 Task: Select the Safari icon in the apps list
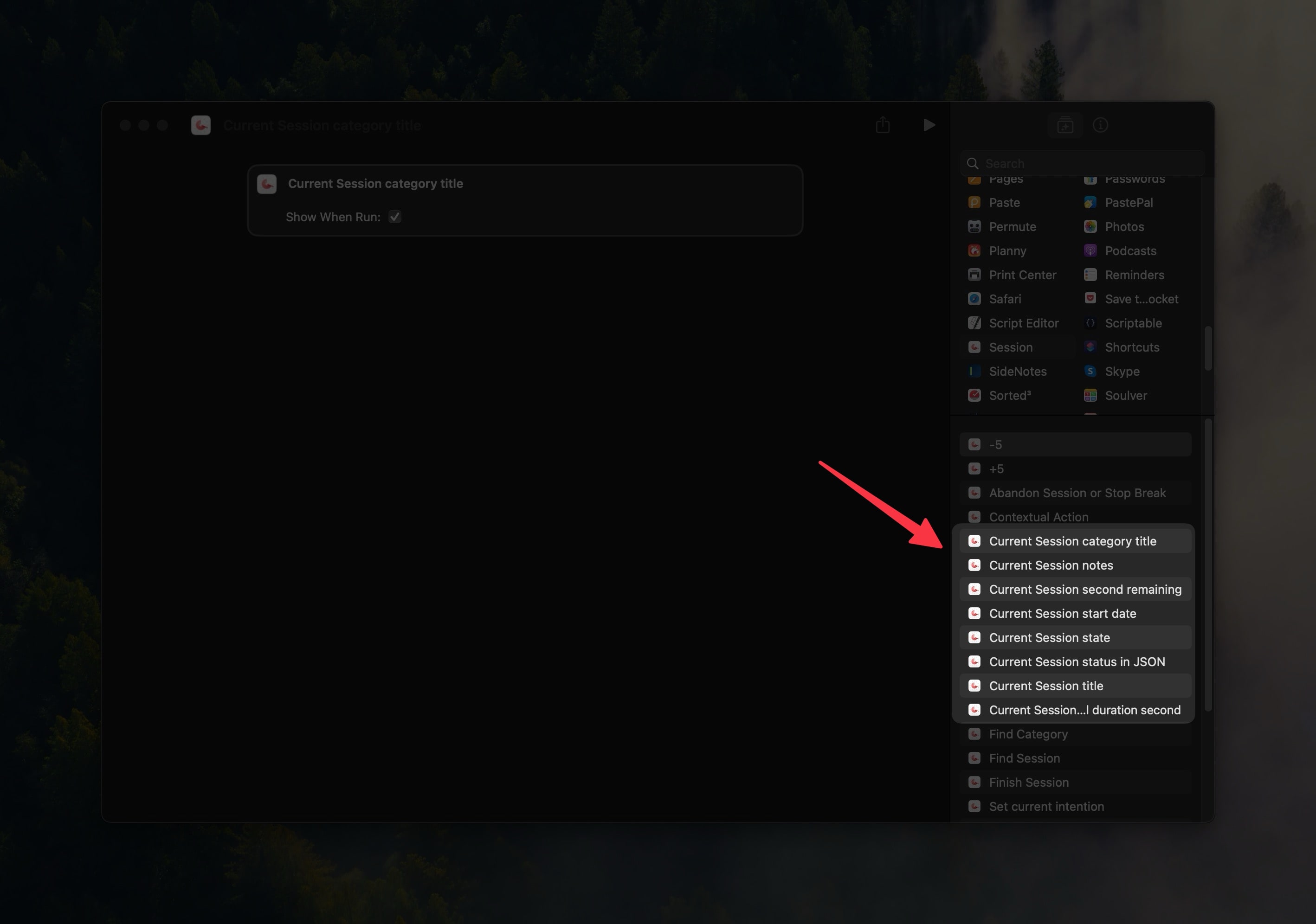pyautogui.click(x=974, y=298)
